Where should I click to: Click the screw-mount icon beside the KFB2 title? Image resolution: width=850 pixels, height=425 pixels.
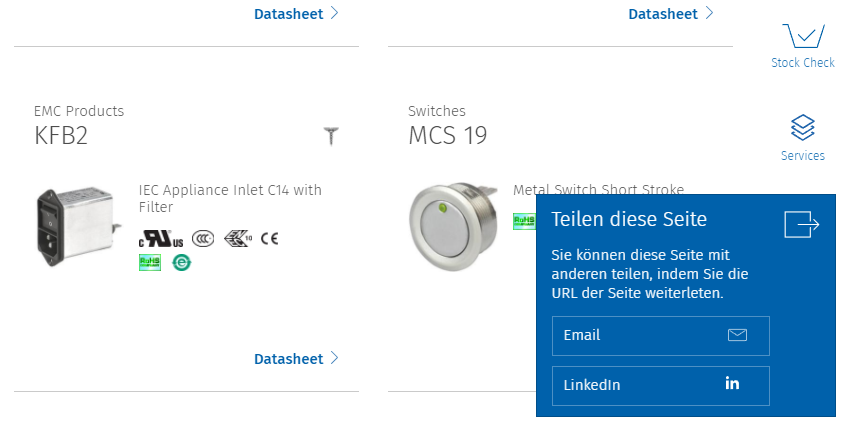331,136
